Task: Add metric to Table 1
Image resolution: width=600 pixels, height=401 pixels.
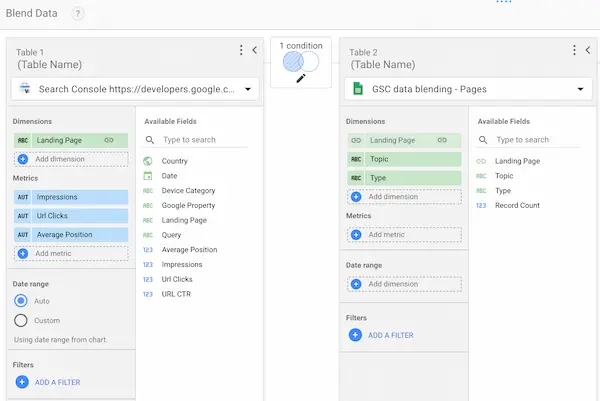Action: pos(71,253)
